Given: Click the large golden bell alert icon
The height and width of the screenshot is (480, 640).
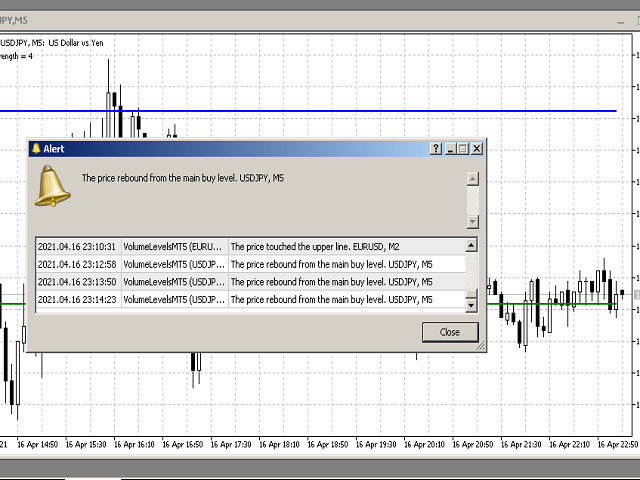Looking at the screenshot, I should click(x=53, y=186).
